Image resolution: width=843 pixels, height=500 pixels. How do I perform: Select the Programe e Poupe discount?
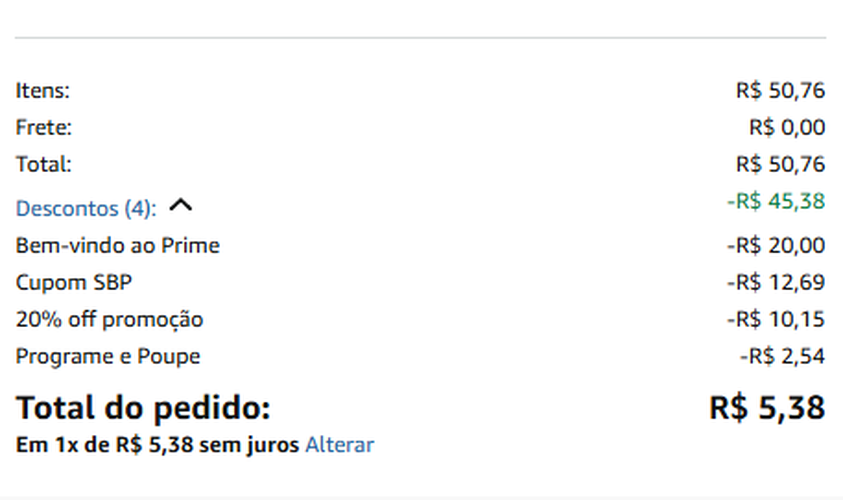click(x=108, y=357)
